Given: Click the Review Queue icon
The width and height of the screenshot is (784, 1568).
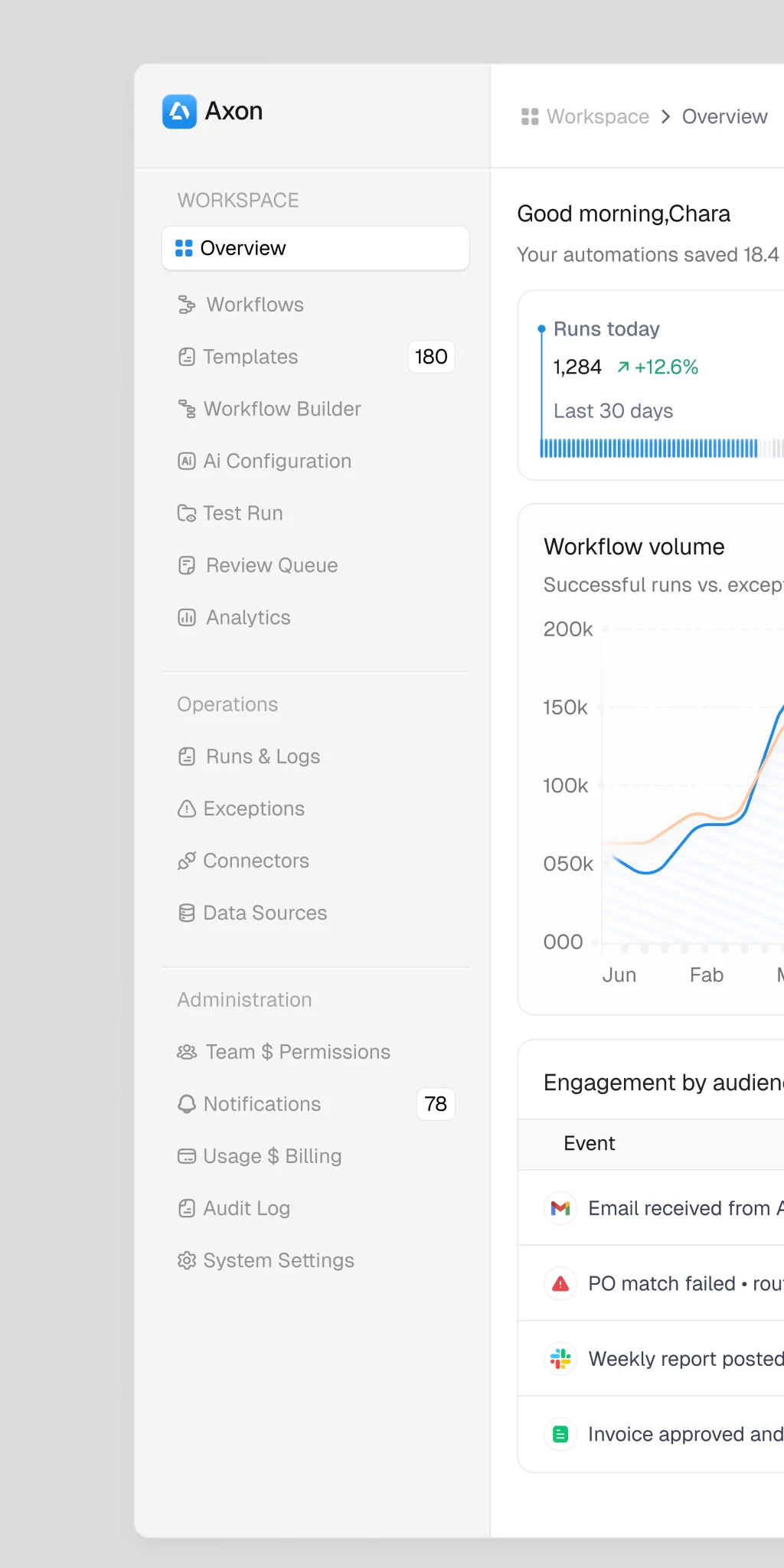Looking at the screenshot, I should click(x=186, y=565).
